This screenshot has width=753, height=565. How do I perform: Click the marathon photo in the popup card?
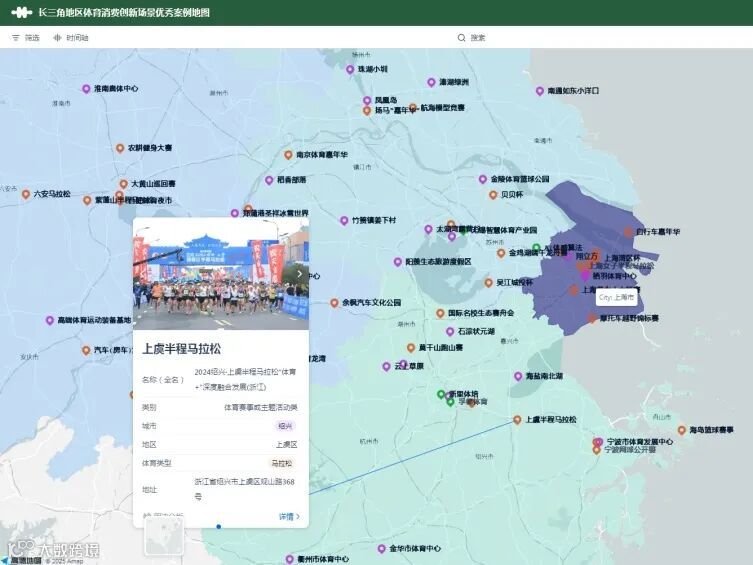coord(221,274)
